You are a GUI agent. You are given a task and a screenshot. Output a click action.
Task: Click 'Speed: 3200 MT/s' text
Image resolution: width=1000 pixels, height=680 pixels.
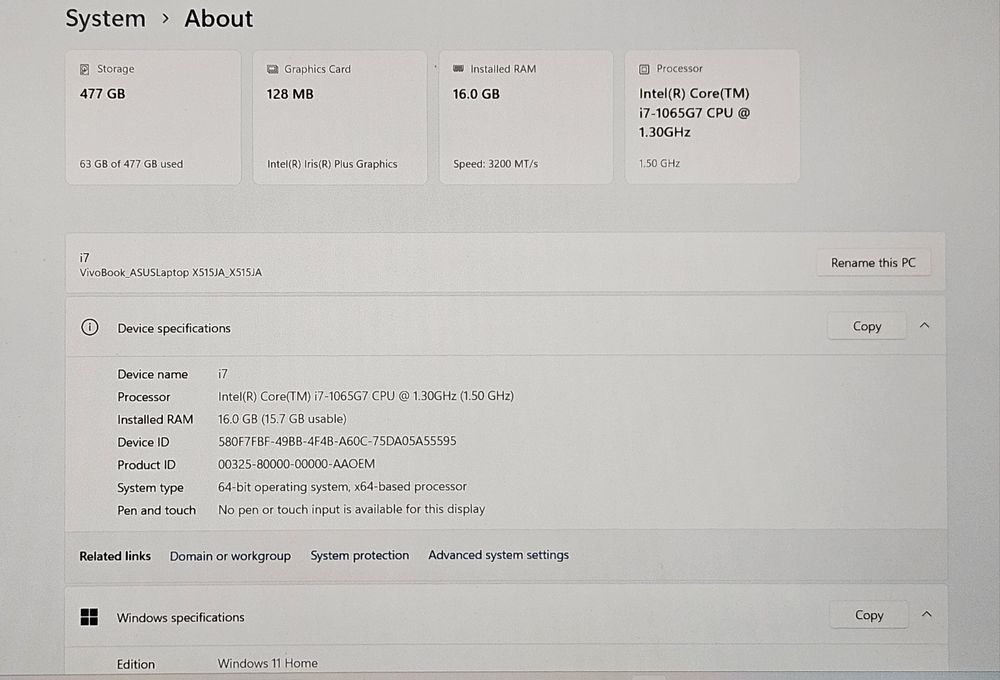click(x=496, y=164)
